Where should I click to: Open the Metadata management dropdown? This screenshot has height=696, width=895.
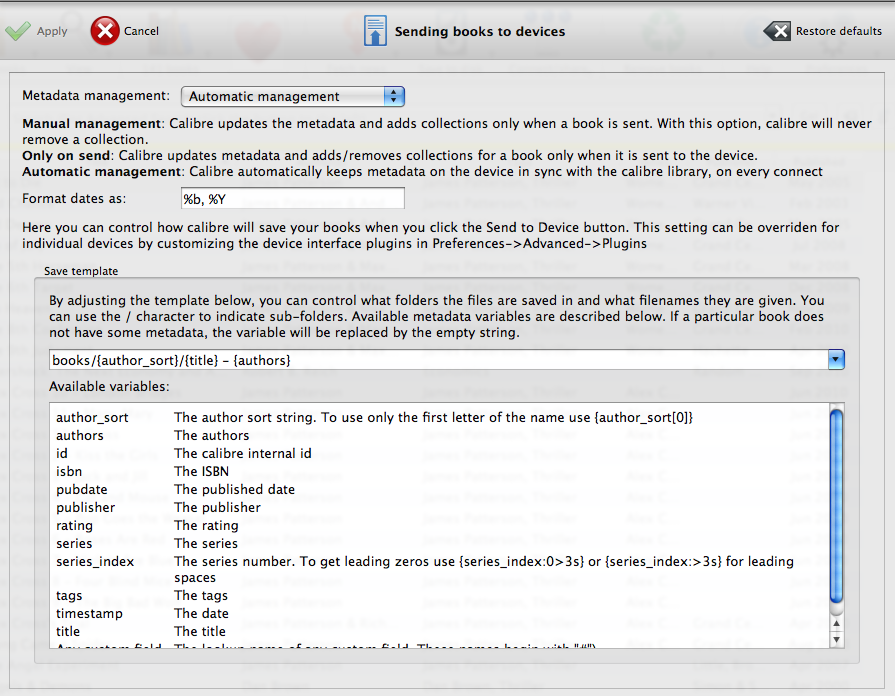coord(293,96)
